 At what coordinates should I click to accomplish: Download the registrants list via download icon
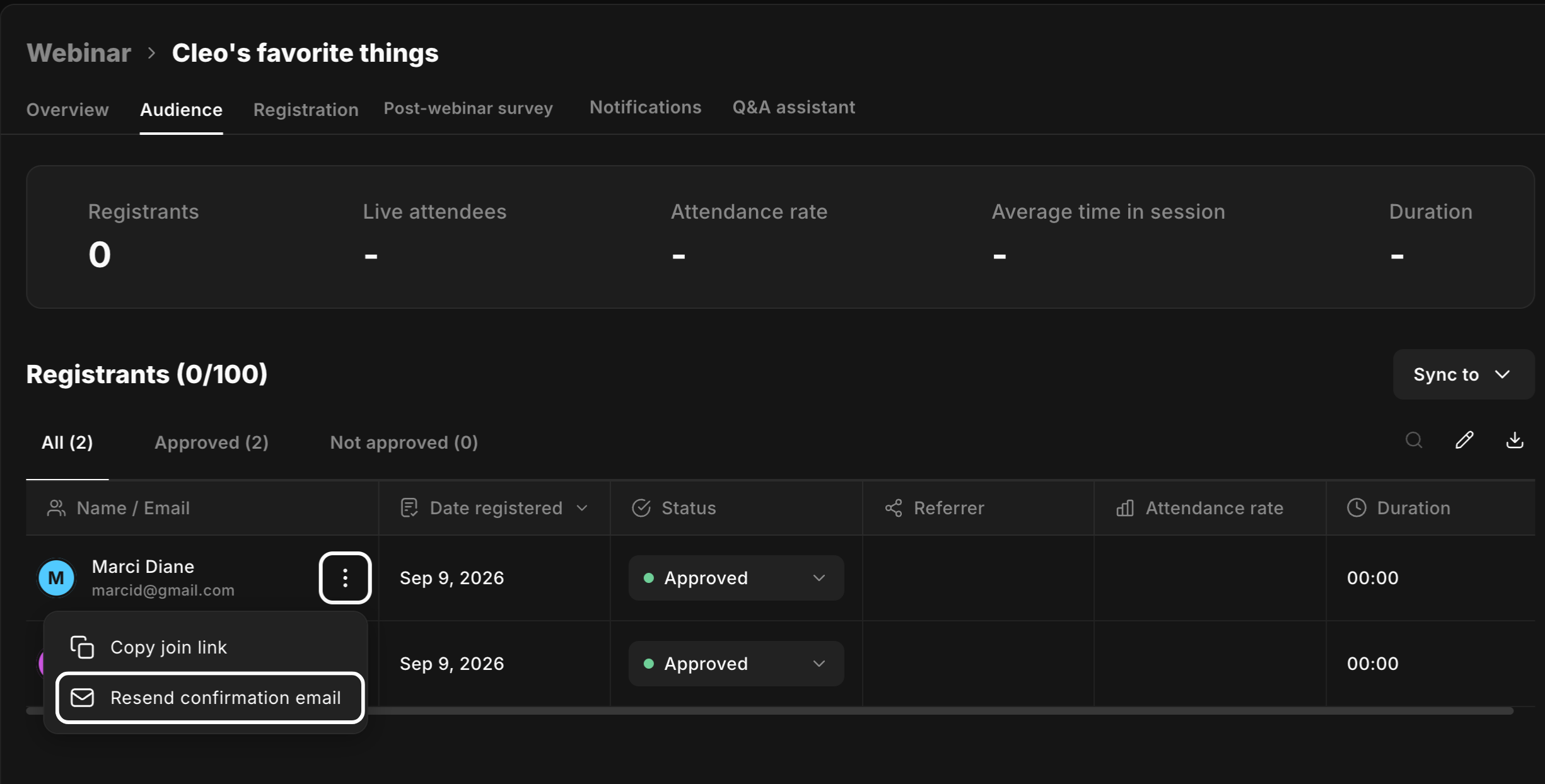[x=1515, y=440]
